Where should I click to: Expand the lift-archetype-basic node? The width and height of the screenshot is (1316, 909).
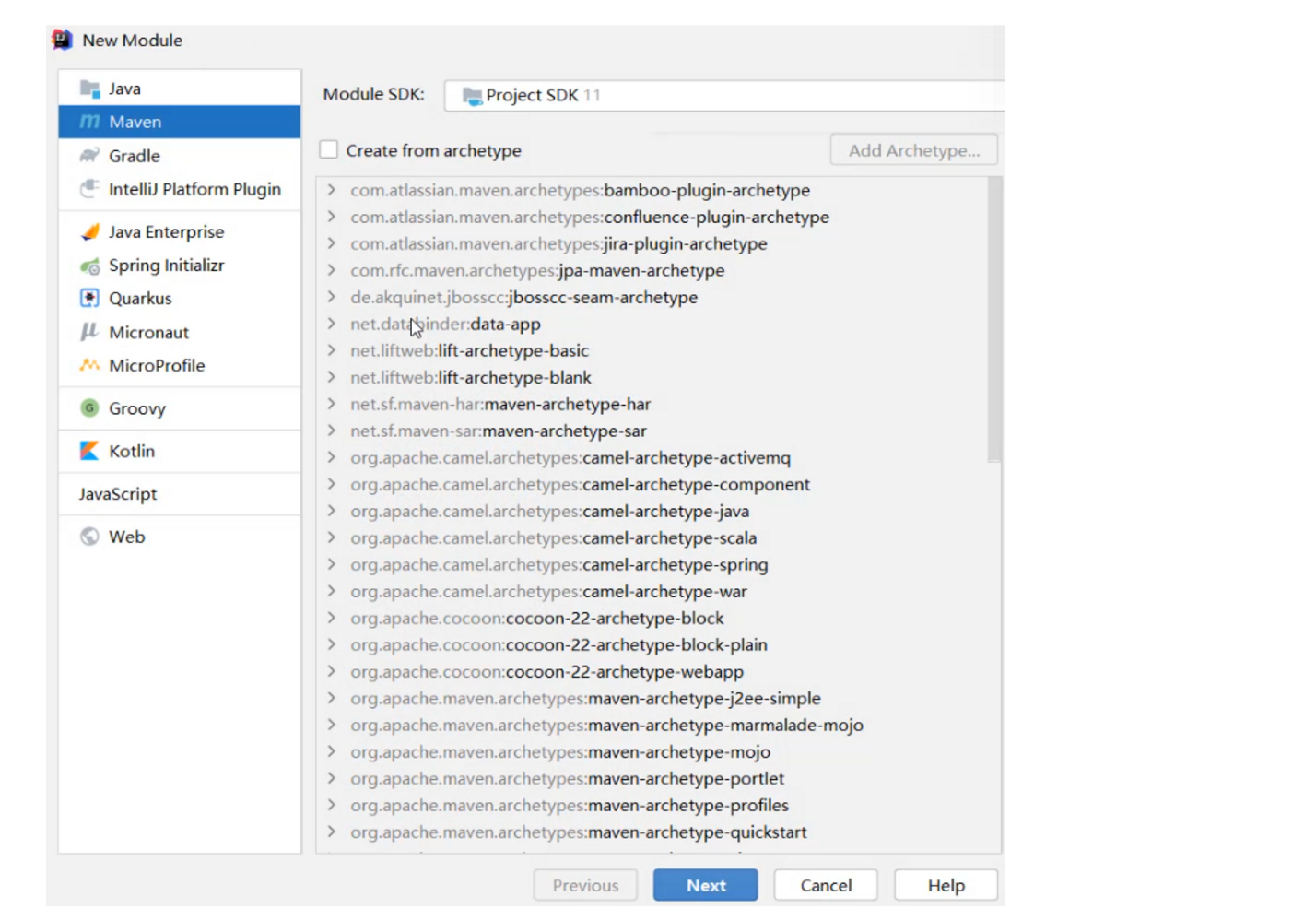coord(331,350)
